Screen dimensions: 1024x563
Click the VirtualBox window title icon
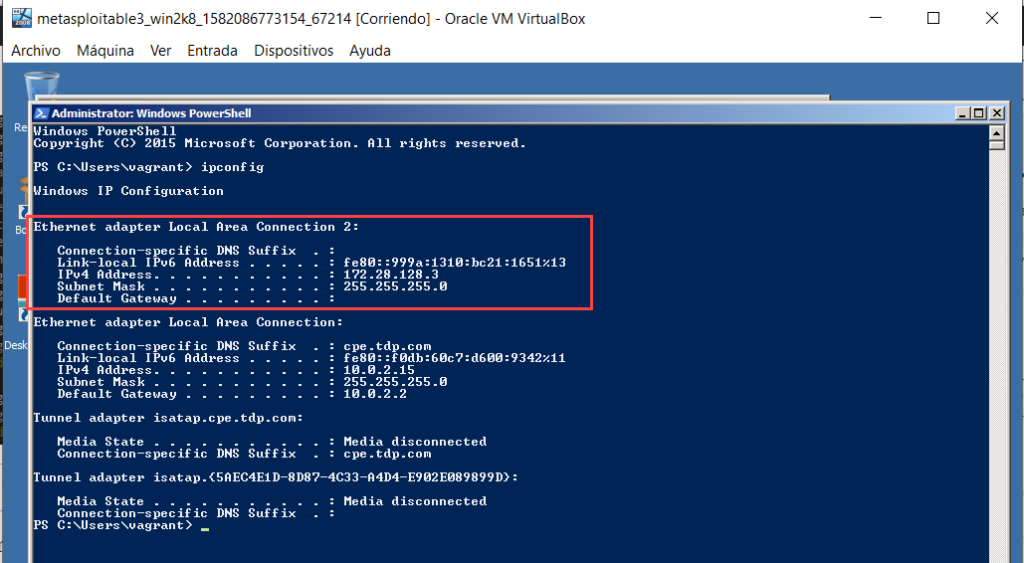click(x=22, y=18)
